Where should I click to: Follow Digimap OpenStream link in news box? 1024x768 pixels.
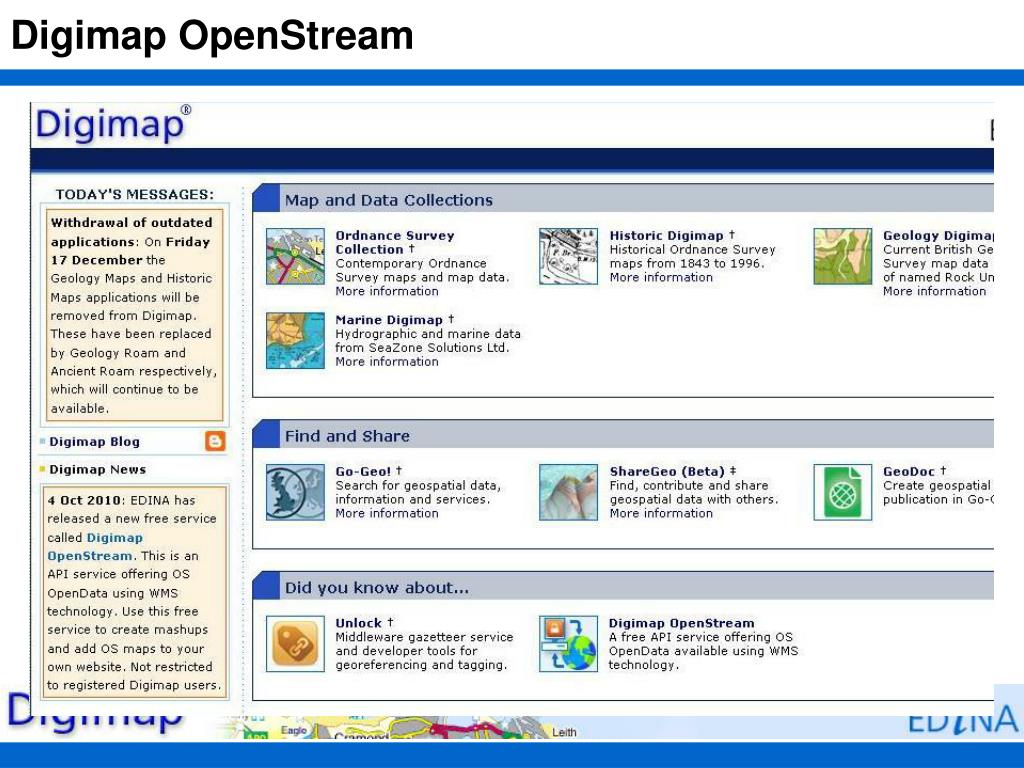(x=95, y=547)
